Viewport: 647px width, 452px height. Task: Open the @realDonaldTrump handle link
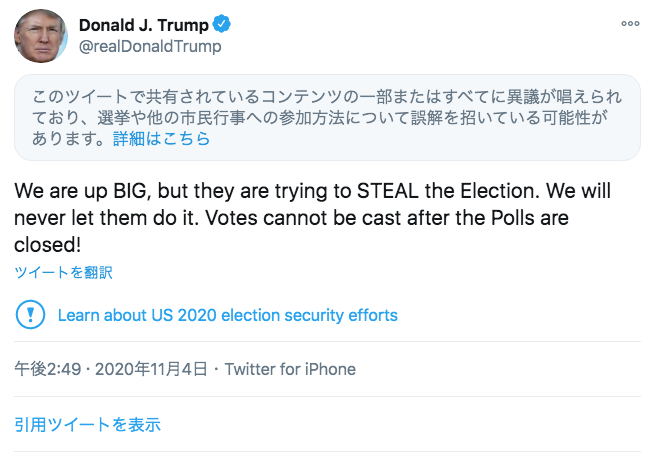(x=149, y=46)
